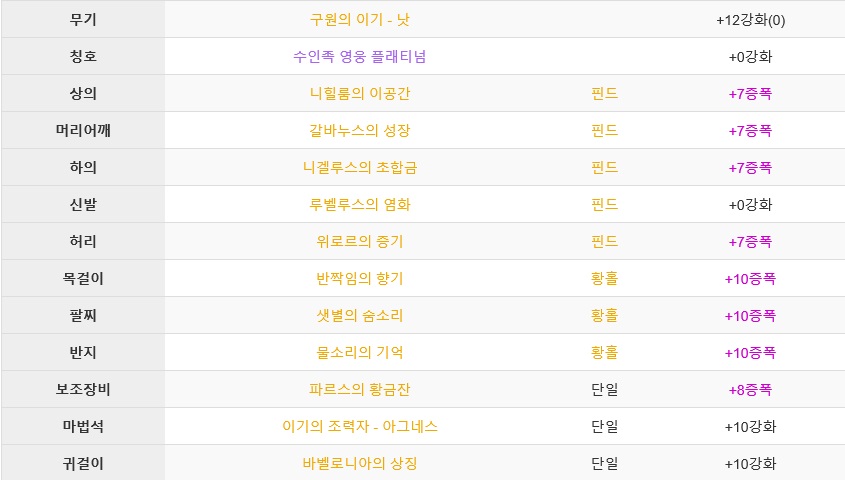Open the 샛별의 숨소리 bracelet item
Image resolution: width=845 pixels, height=480 pixels.
[359, 316]
